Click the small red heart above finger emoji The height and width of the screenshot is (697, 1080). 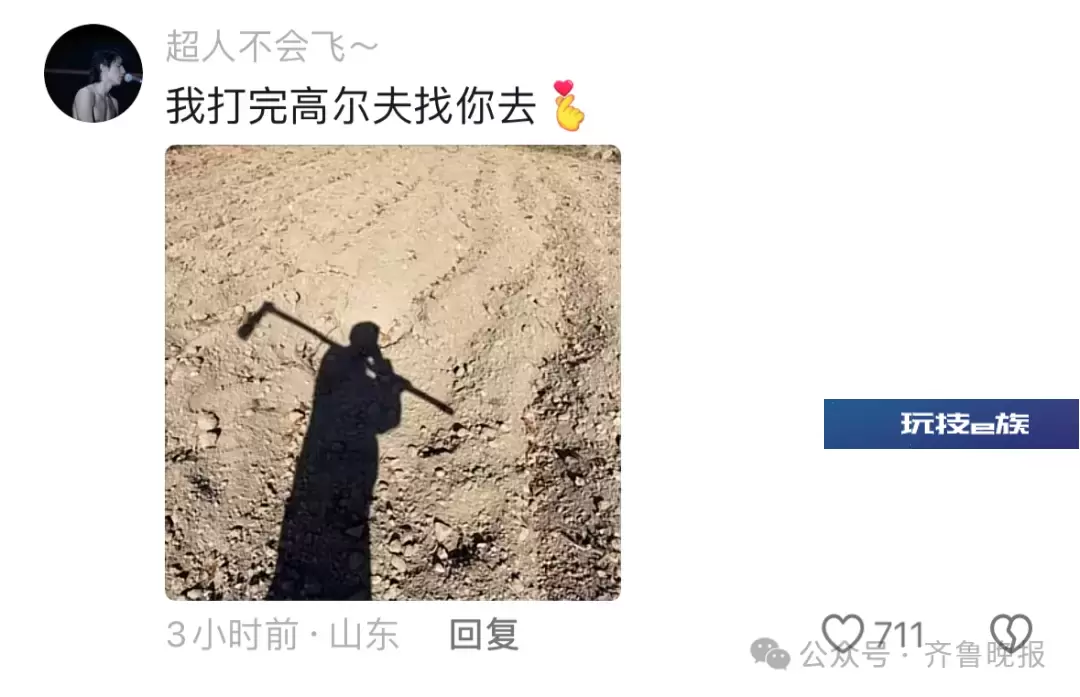pyautogui.click(x=563, y=88)
